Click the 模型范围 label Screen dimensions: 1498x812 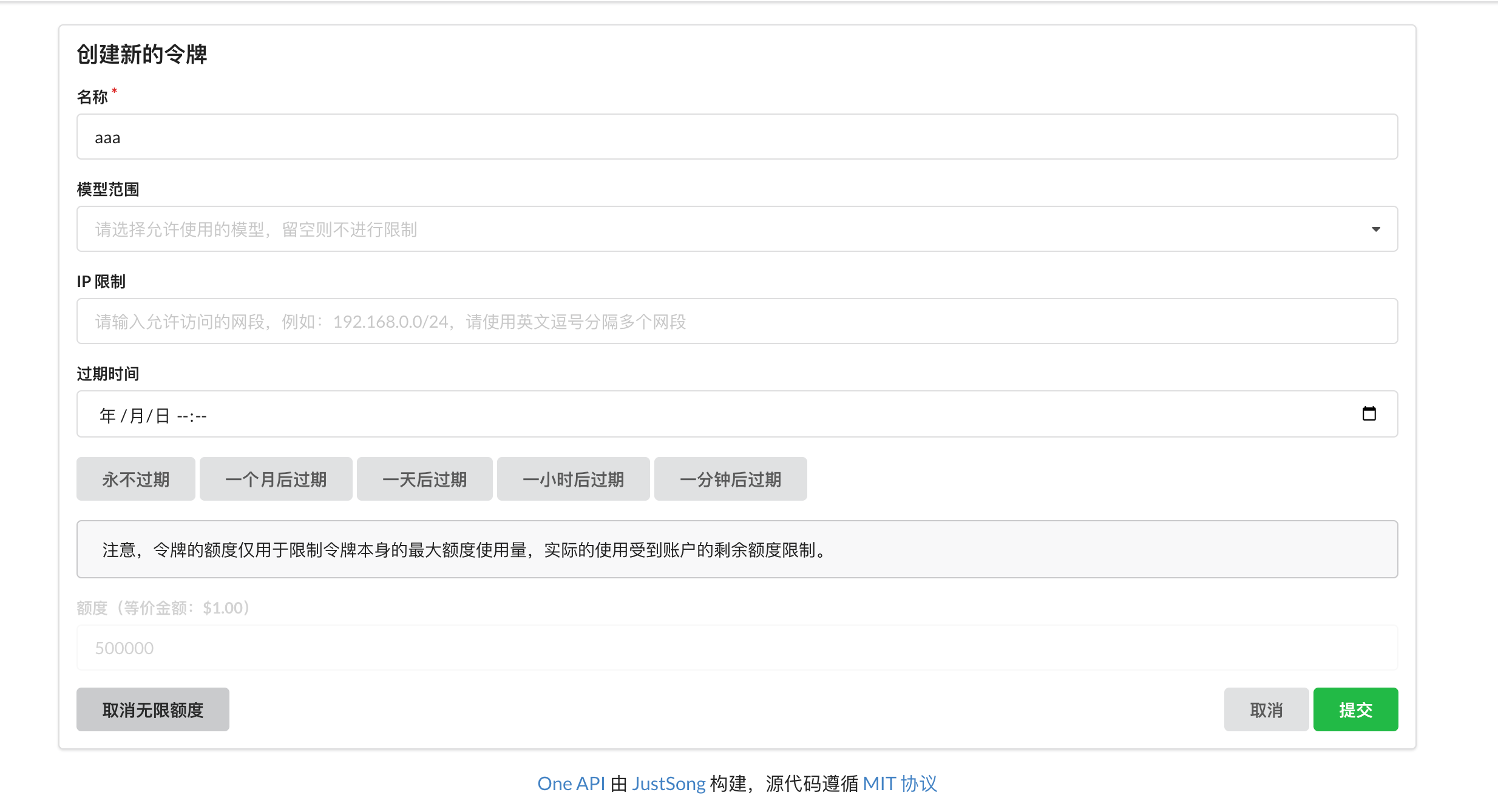108,189
